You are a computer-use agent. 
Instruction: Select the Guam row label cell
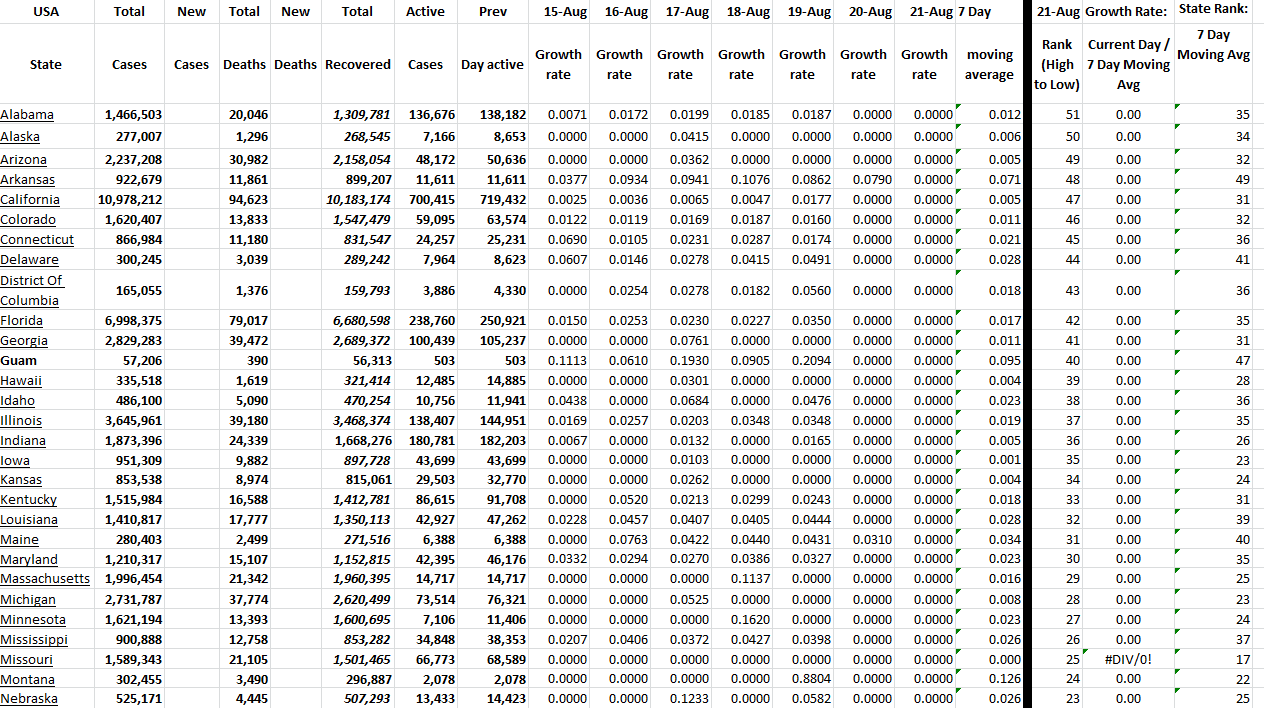tap(19, 361)
